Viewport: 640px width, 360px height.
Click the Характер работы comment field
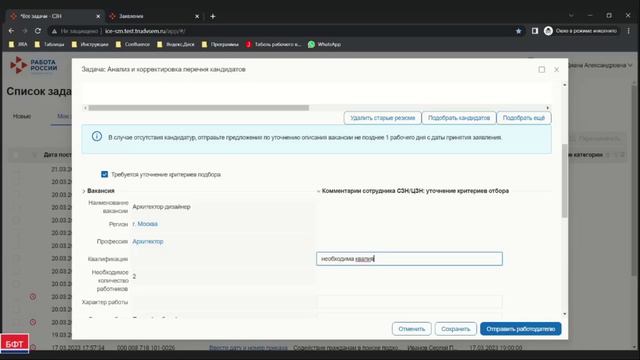coord(409,302)
